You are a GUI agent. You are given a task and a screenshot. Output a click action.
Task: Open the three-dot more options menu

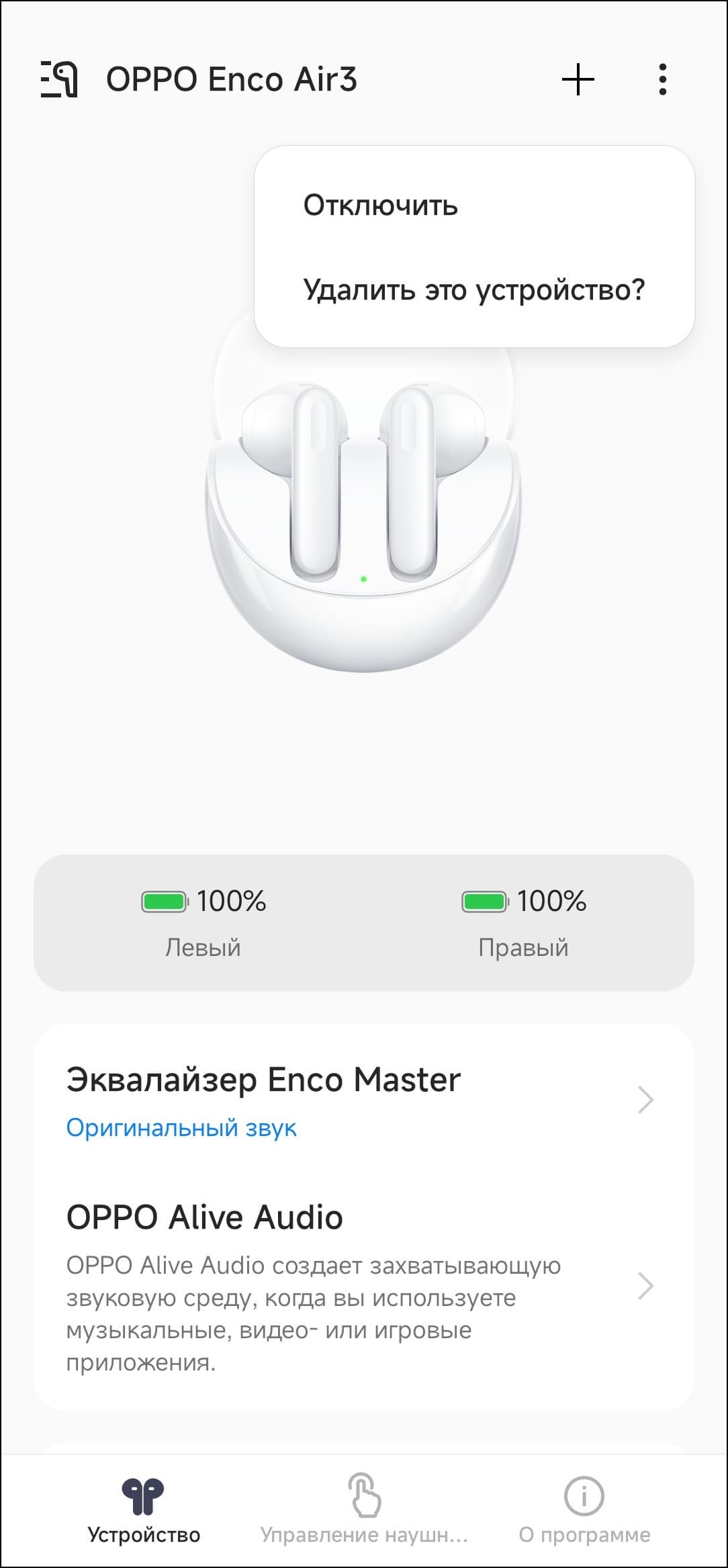click(663, 79)
